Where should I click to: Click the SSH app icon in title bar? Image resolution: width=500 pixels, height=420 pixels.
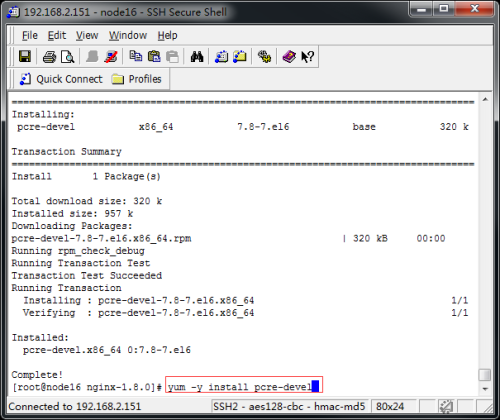point(13,12)
